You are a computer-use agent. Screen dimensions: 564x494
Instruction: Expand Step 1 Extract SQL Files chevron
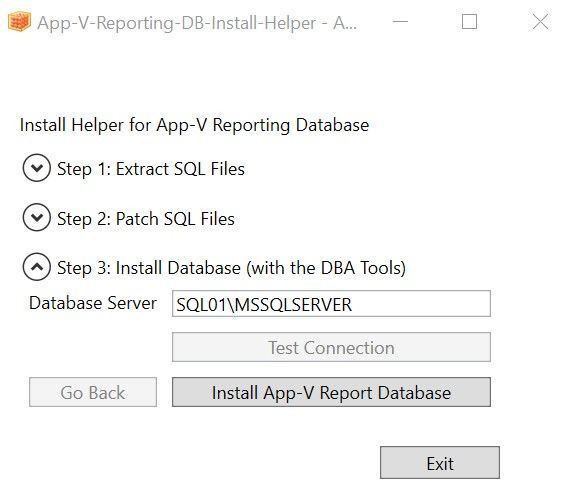coord(36,168)
